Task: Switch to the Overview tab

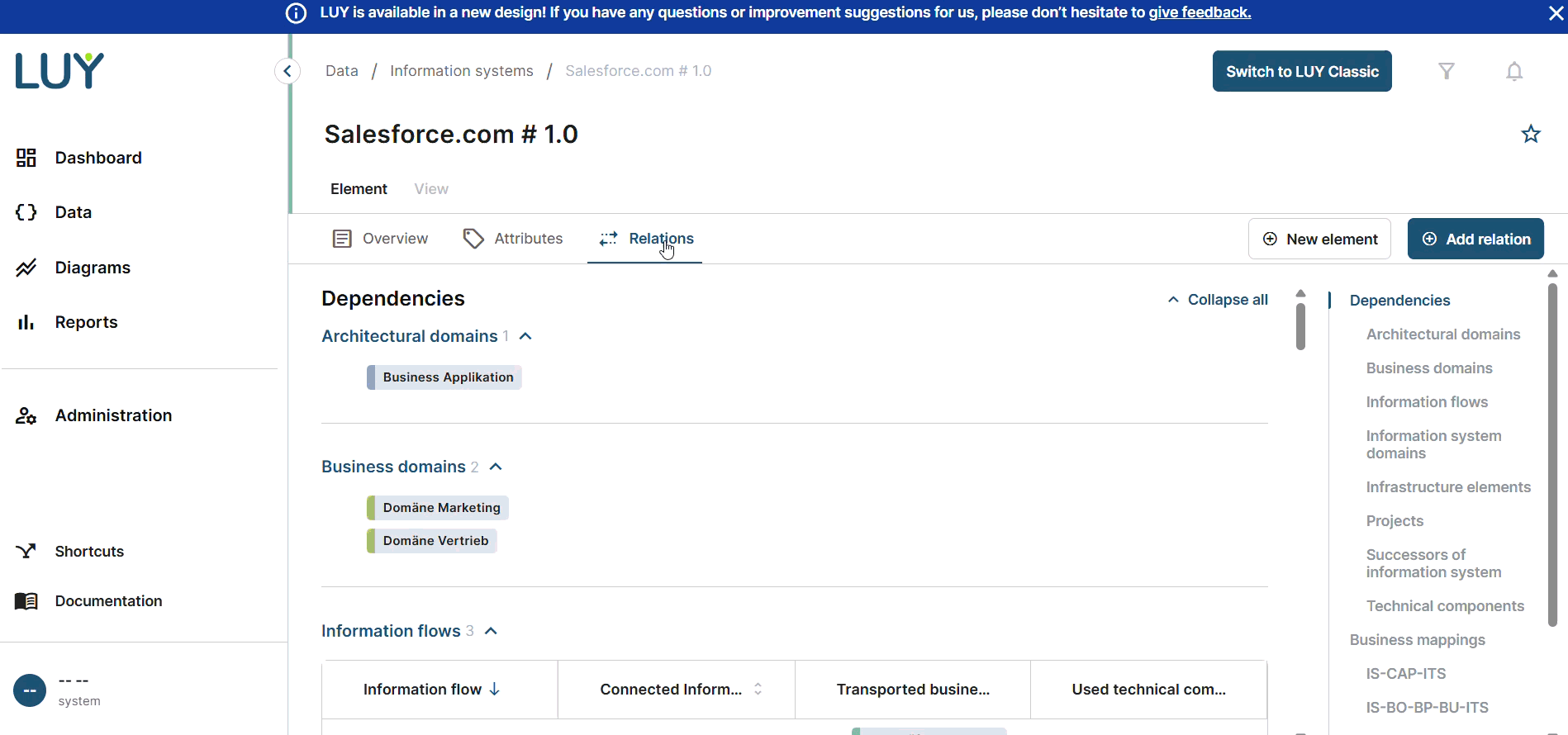Action: point(380,239)
